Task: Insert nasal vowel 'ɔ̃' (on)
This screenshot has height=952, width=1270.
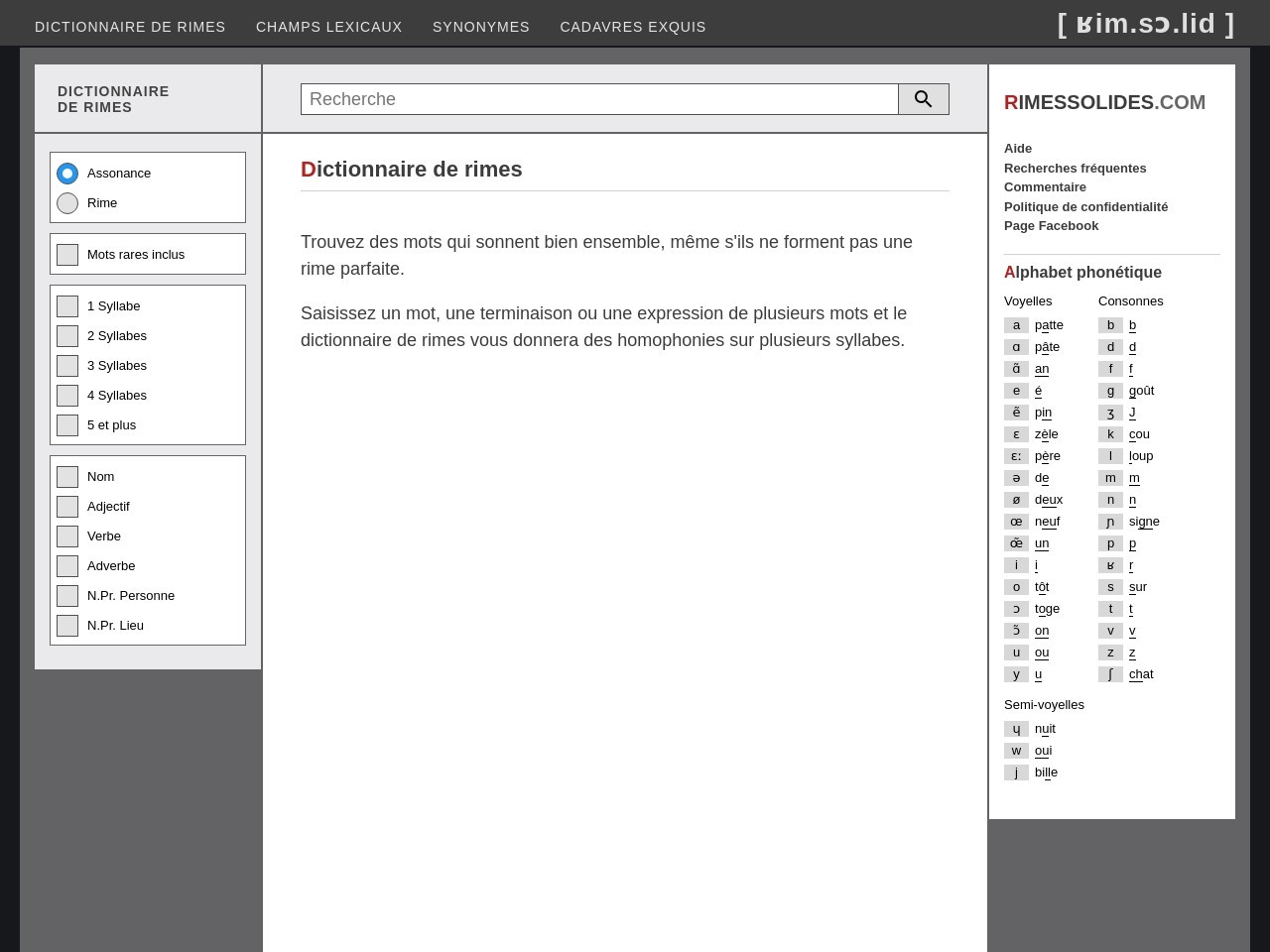Action: (1016, 631)
